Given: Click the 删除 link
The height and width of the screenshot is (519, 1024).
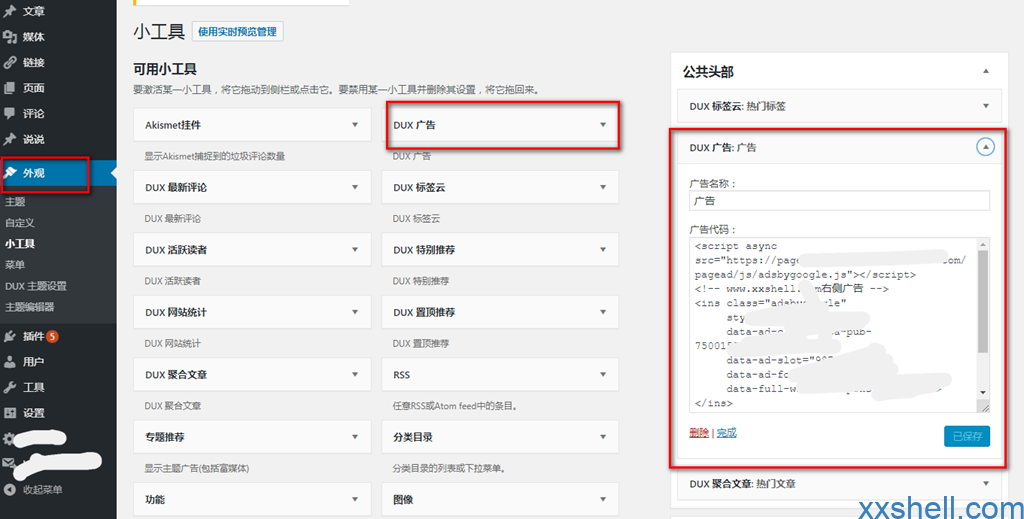Looking at the screenshot, I should (699, 433).
